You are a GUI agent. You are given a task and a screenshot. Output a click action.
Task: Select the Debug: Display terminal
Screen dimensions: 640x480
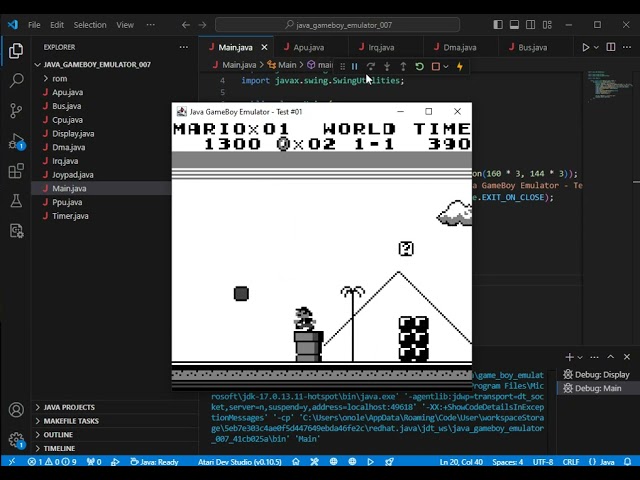click(598, 375)
